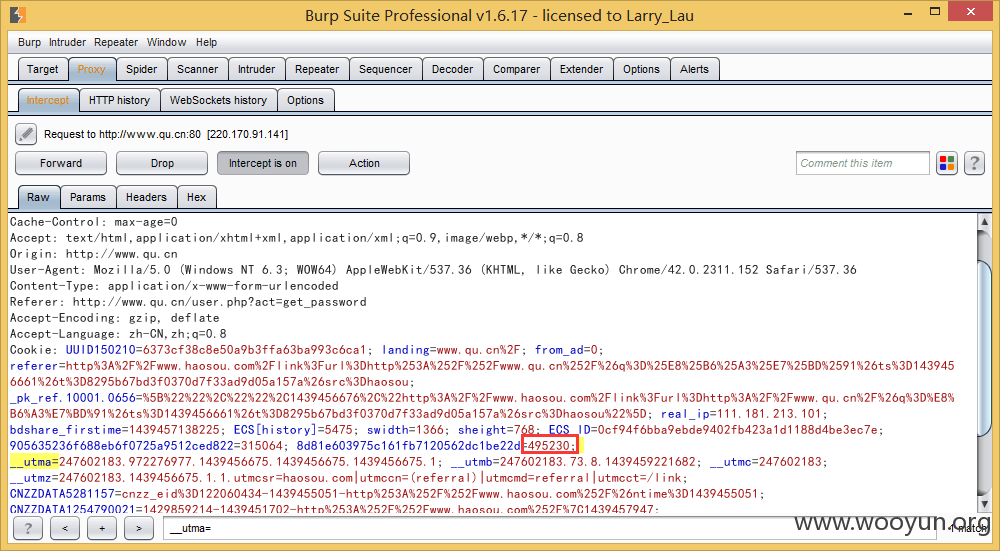The width and height of the screenshot is (1000, 551).
Task: Open the Repeater tool tab
Action: [317, 69]
